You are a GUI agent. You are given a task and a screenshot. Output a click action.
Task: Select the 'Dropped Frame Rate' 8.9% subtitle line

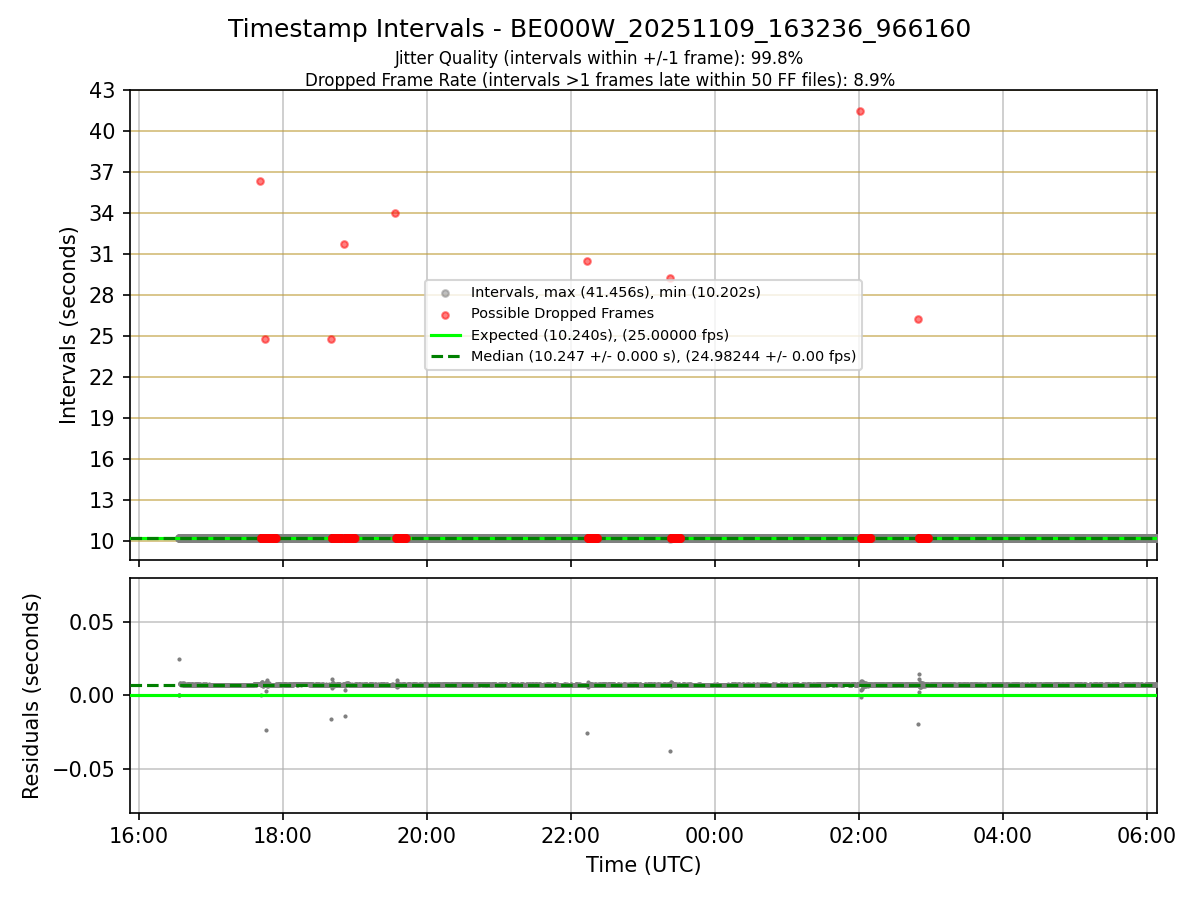point(599,80)
